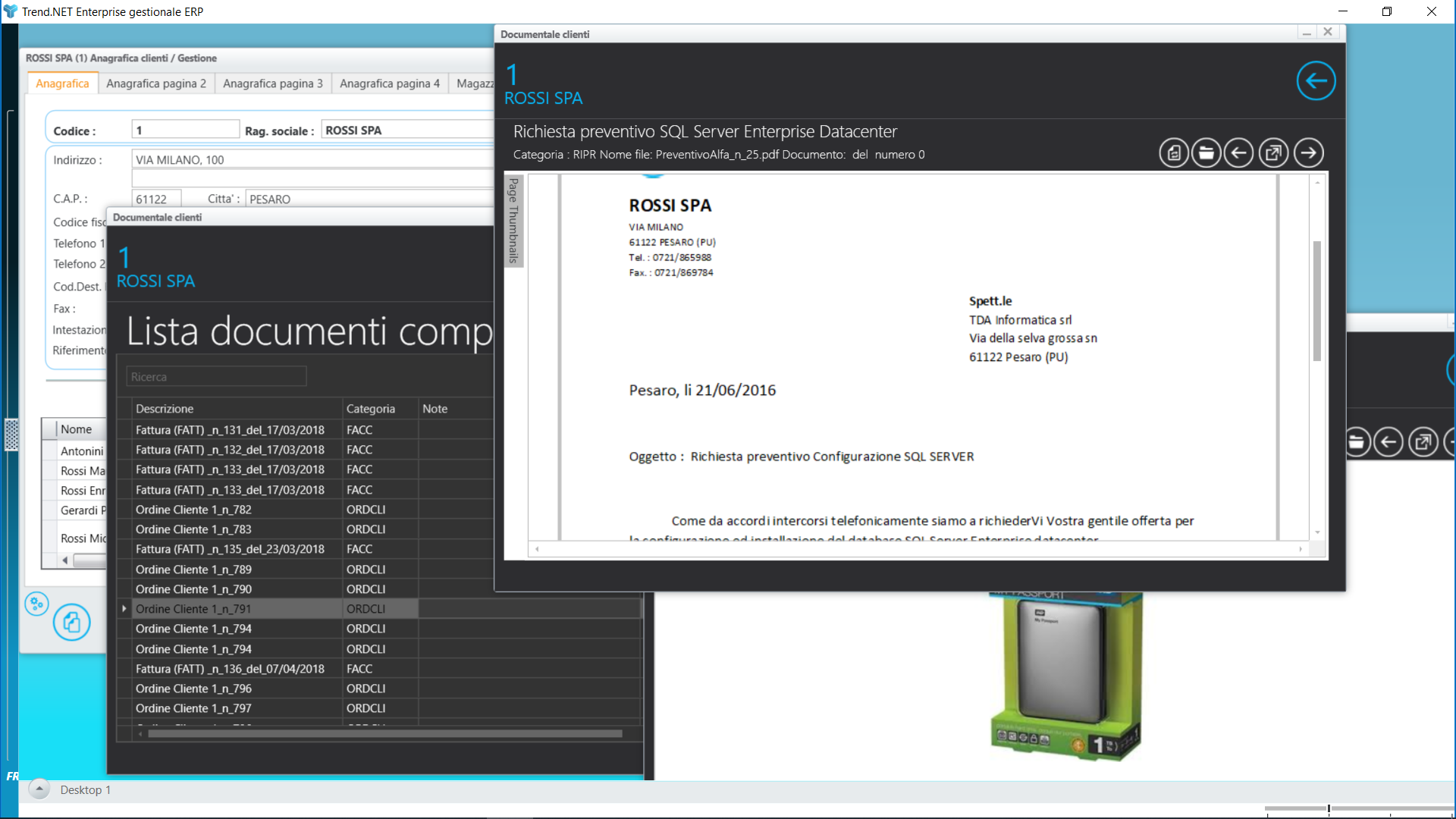1456x819 pixels.
Task: Open folder icon in document viewer toolbar
Action: point(1206,153)
